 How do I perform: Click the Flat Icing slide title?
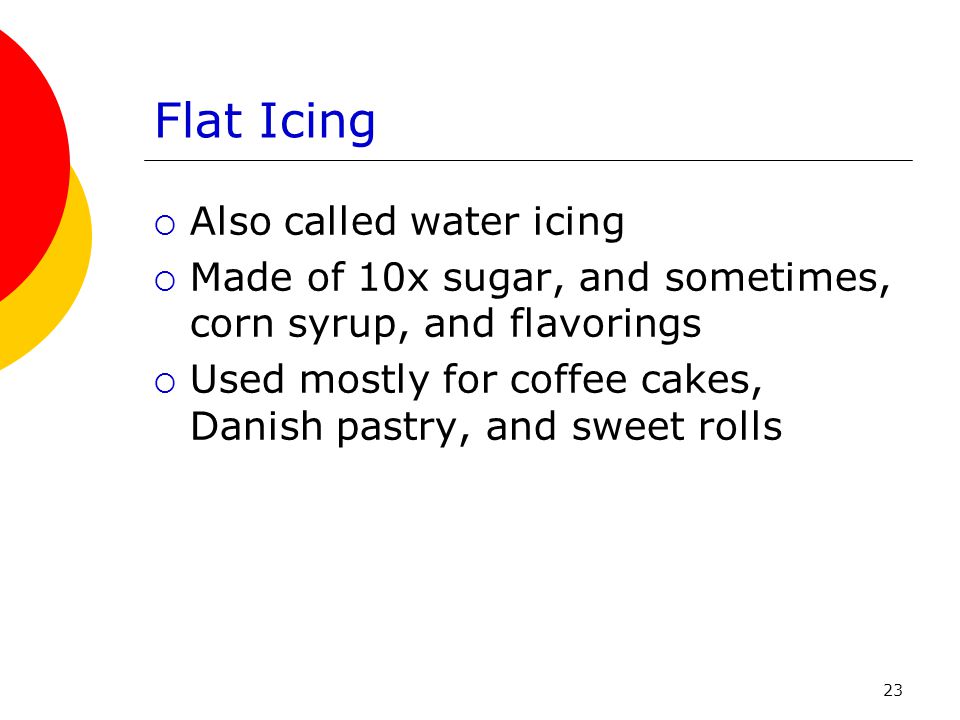[264, 122]
